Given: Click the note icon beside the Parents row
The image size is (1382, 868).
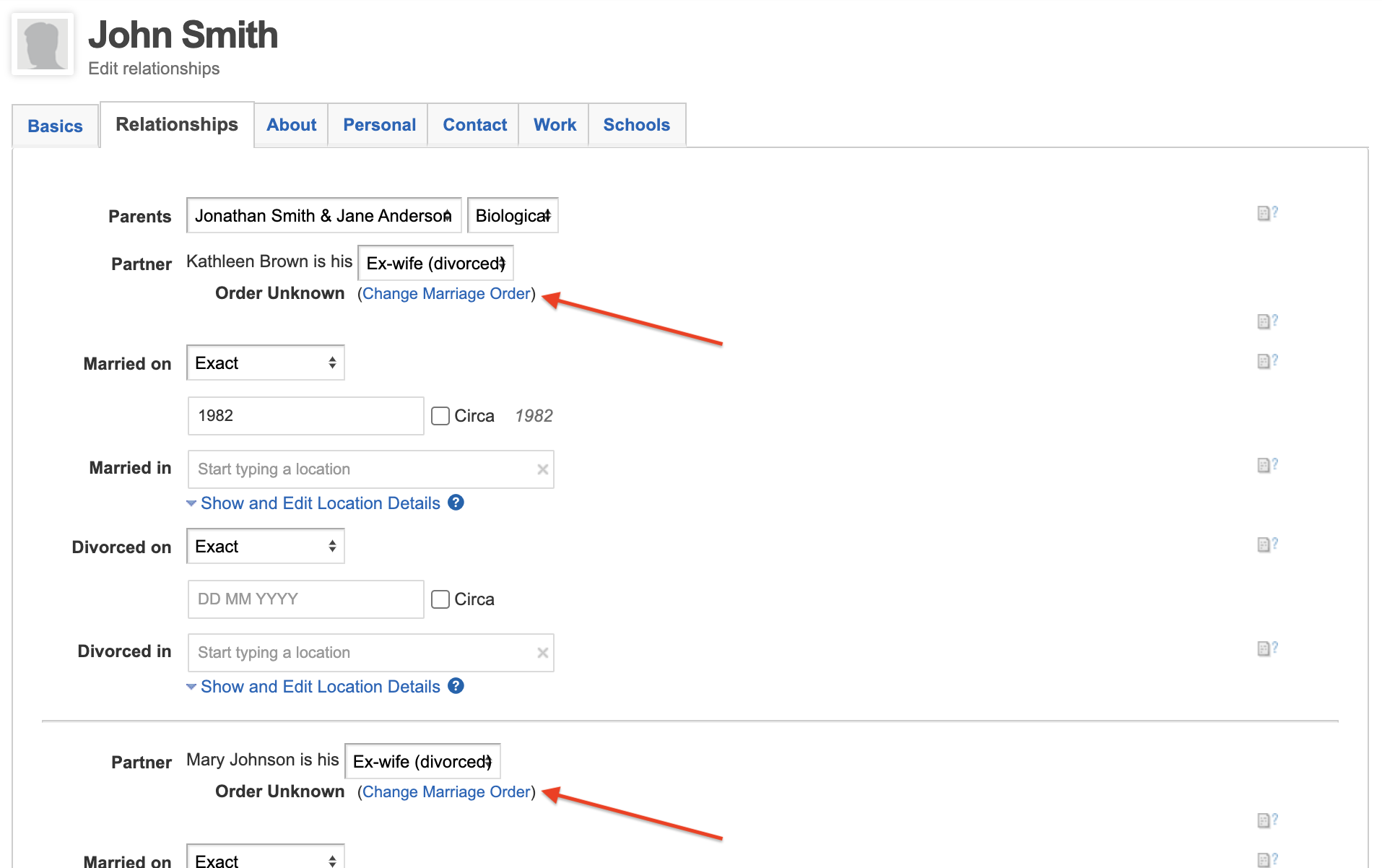Looking at the screenshot, I should pos(1263,212).
